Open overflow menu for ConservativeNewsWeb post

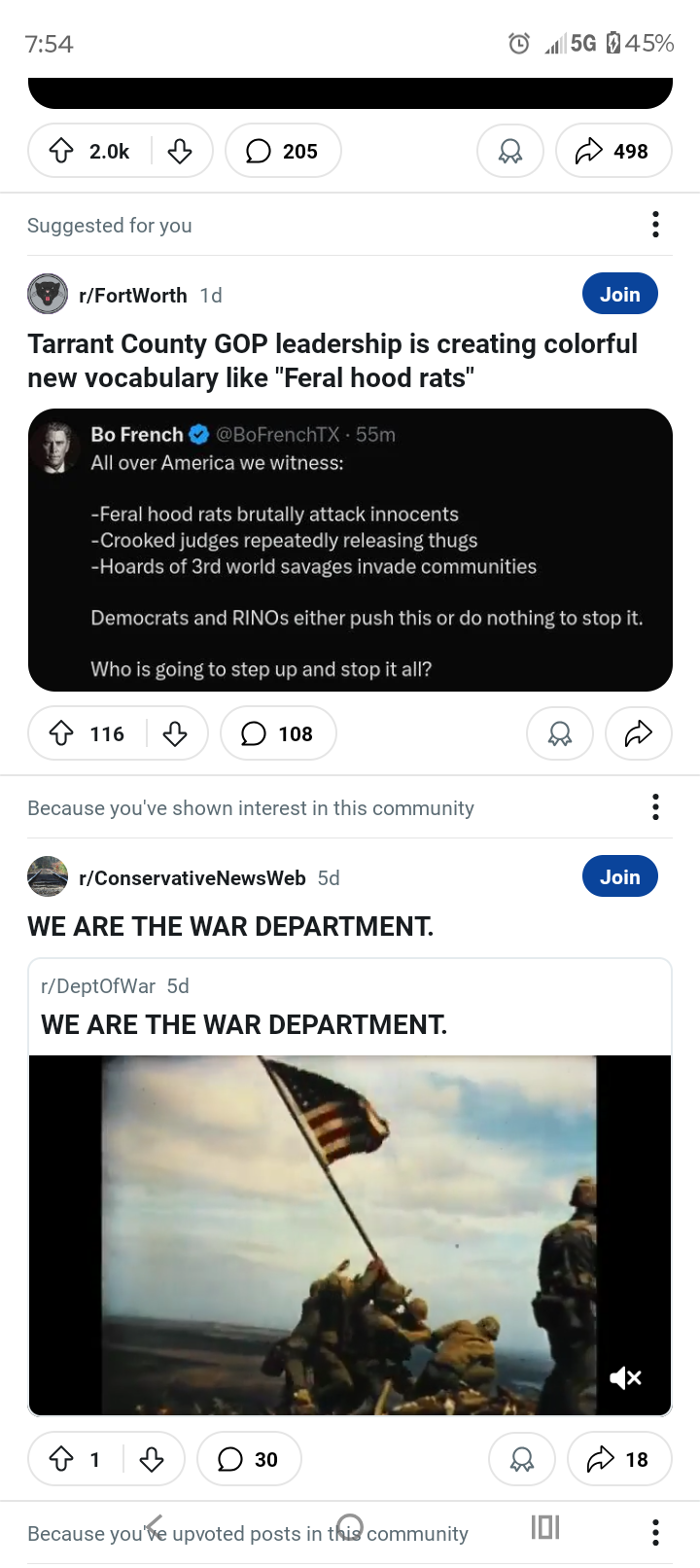coord(655,807)
